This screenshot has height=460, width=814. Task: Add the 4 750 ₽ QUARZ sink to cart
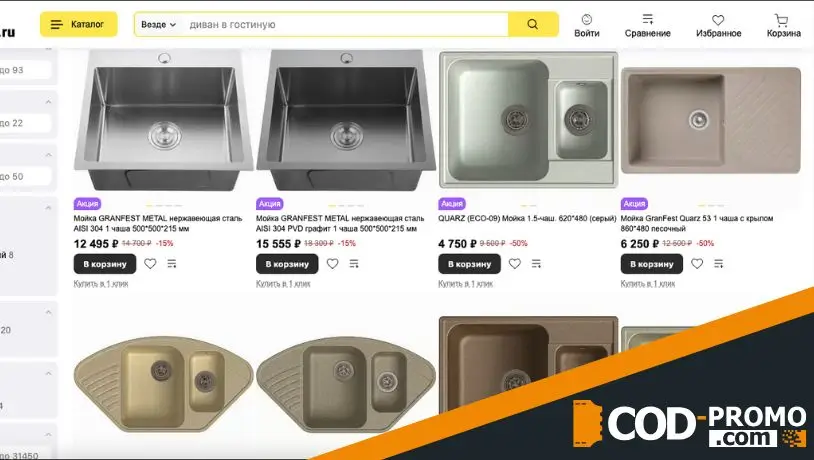click(x=469, y=264)
